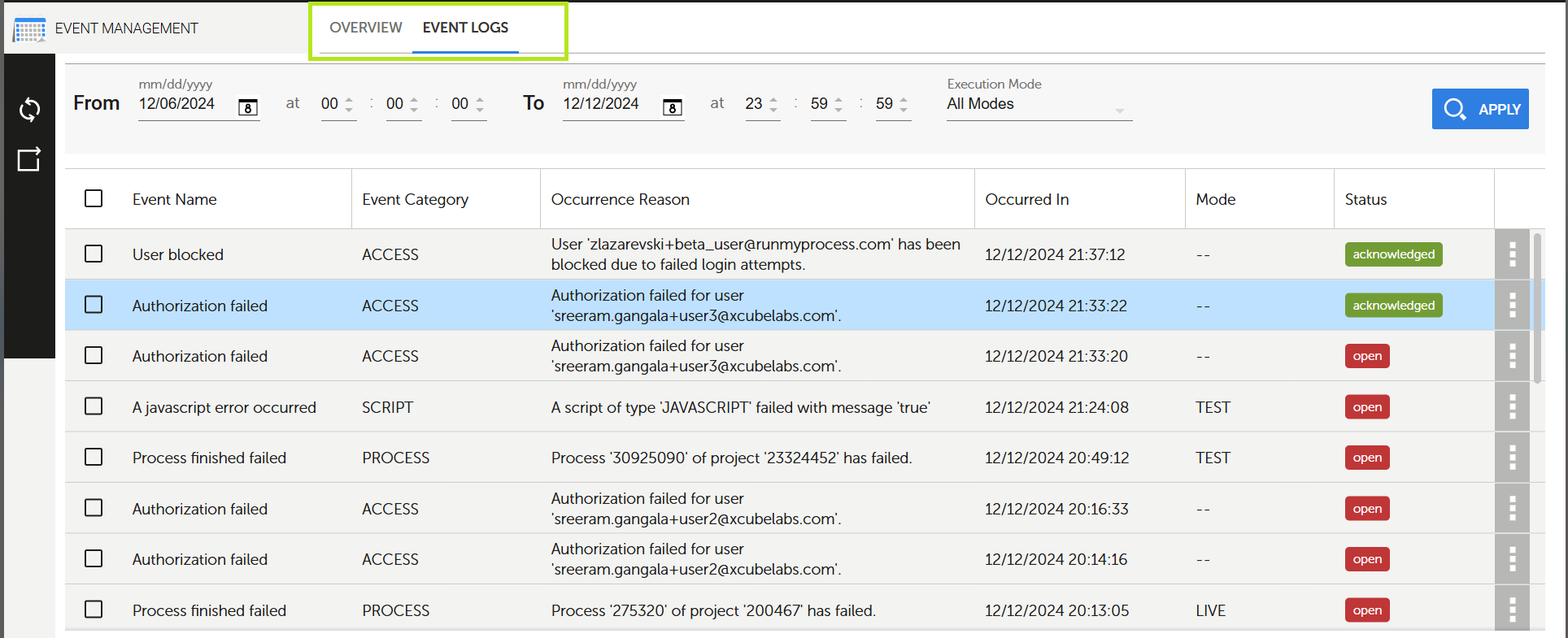This screenshot has height=638, width=1568.
Task: Open the Execution Mode dropdown
Action: pos(1039,105)
